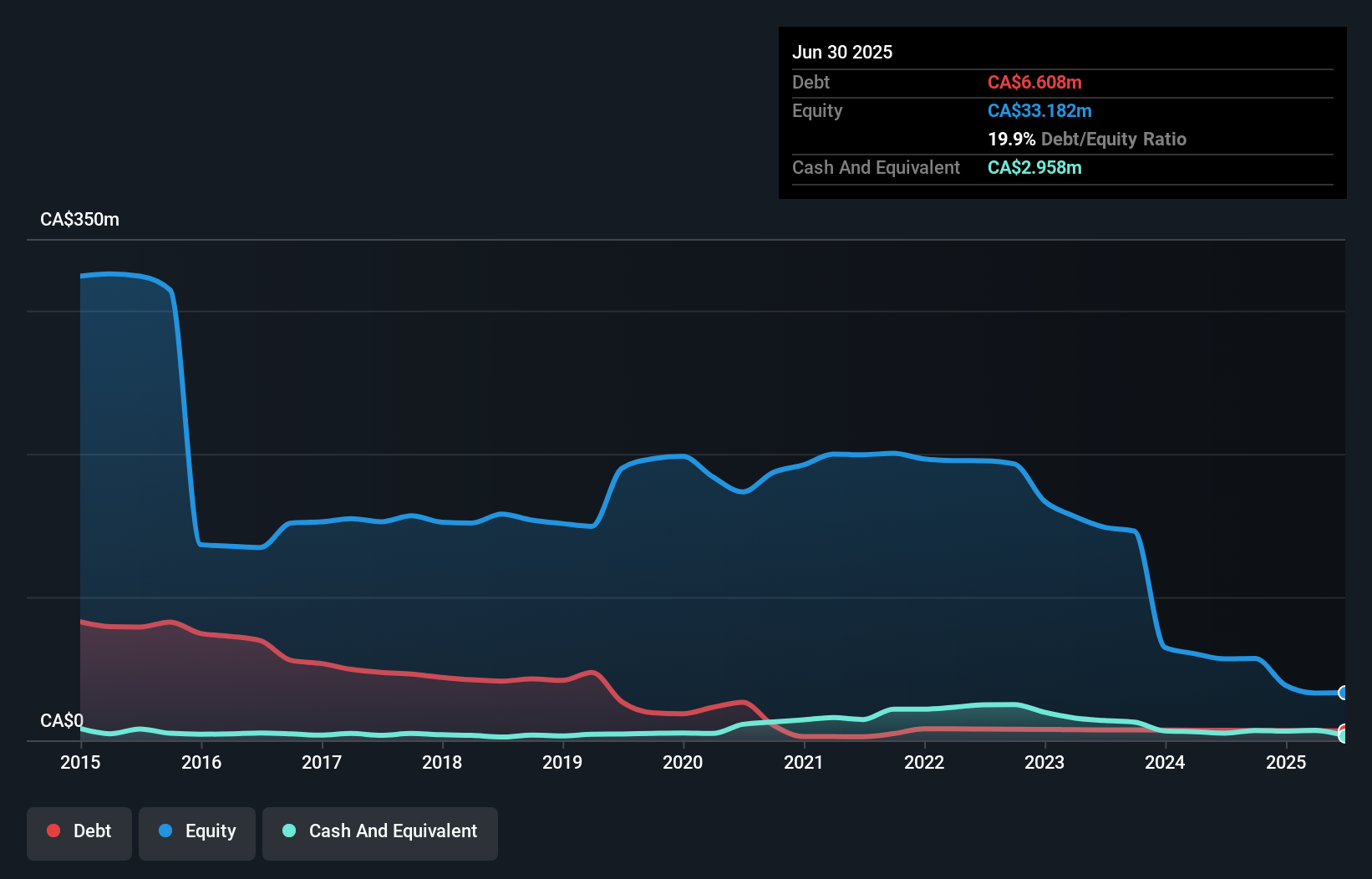Image resolution: width=1372 pixels, height=879 pixels.
Task: Click the red debt bump near 2019
Action: (x=592, y=673)
